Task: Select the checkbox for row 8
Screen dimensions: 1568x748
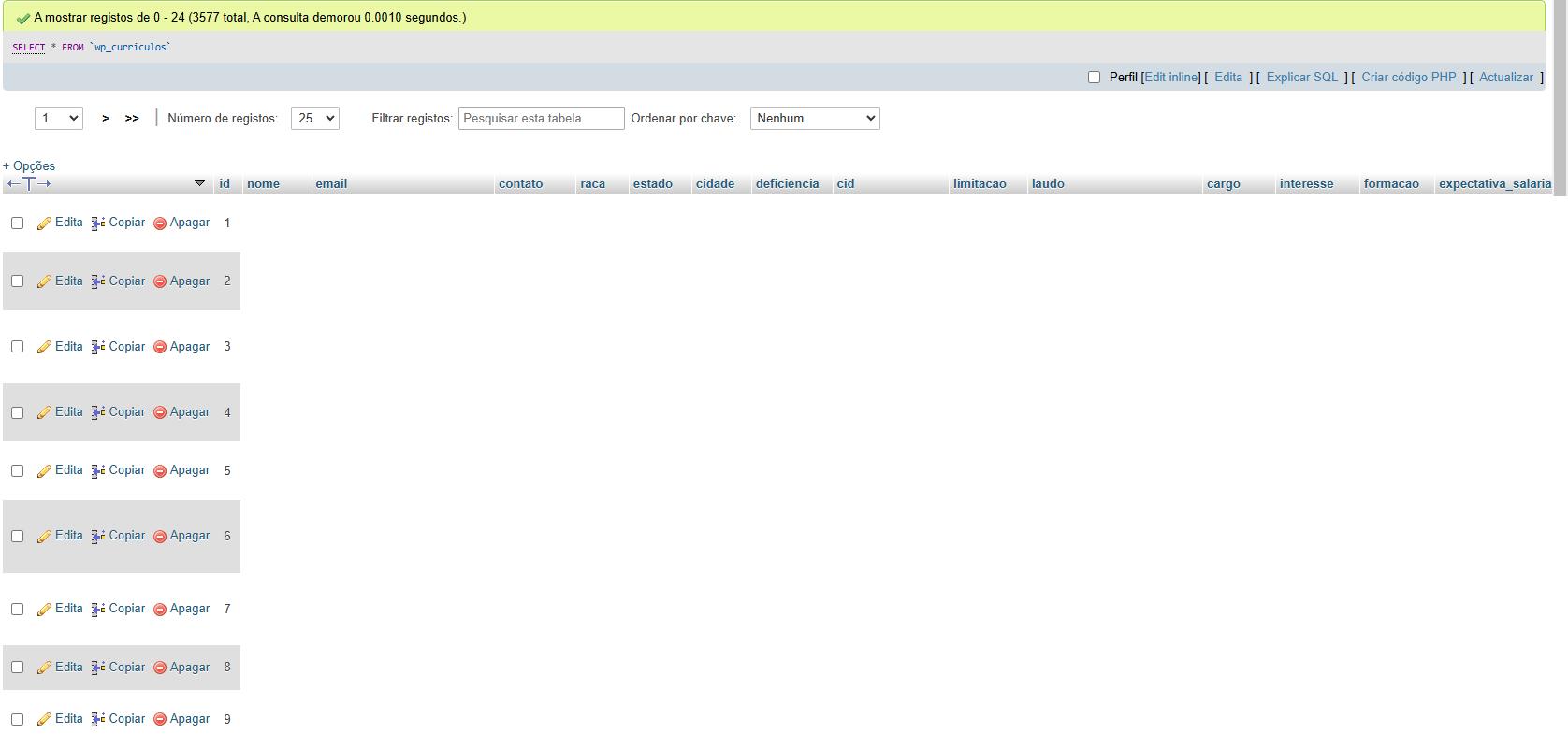Action: 17,668
